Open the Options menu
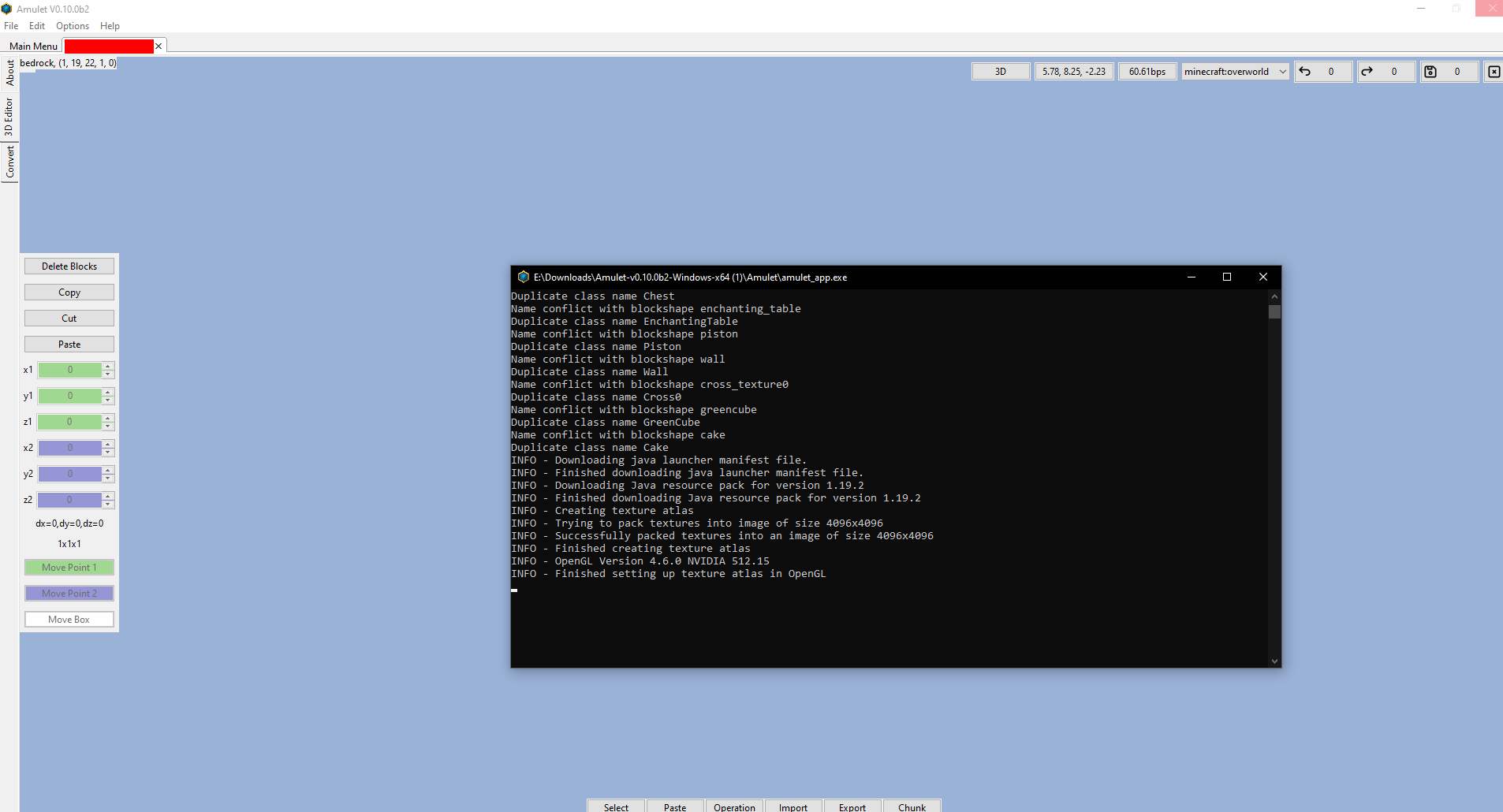 click(72, 26)
